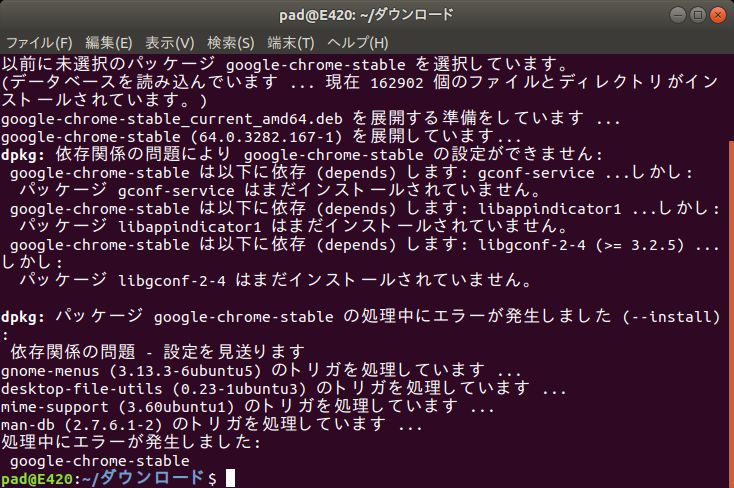
Task: Click パッケージ libappindicator1 not installed line
Action: tap(294, 227)
